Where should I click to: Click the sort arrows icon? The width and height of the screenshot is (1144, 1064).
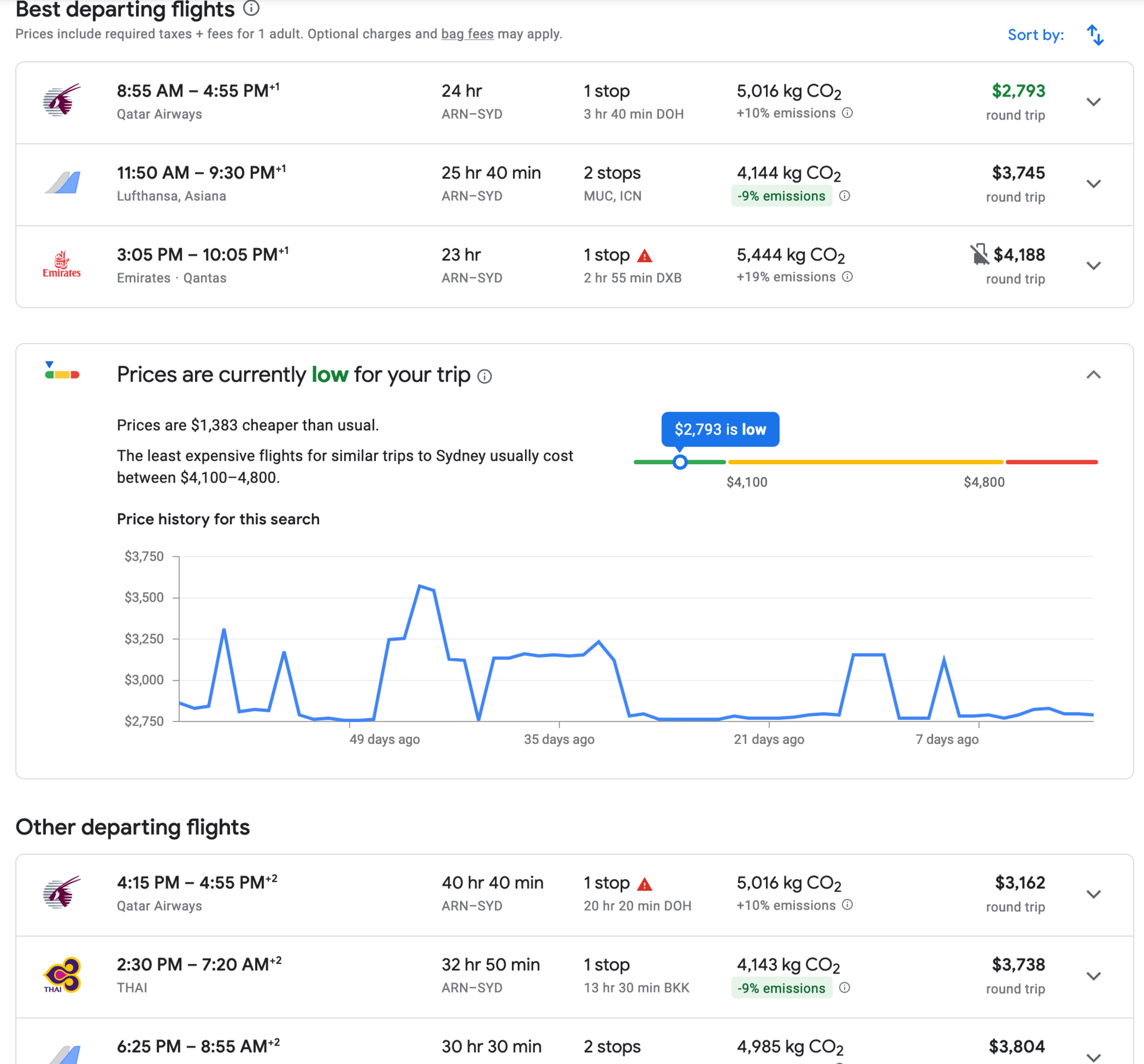pyautogui.click(x=1094, y=35)
